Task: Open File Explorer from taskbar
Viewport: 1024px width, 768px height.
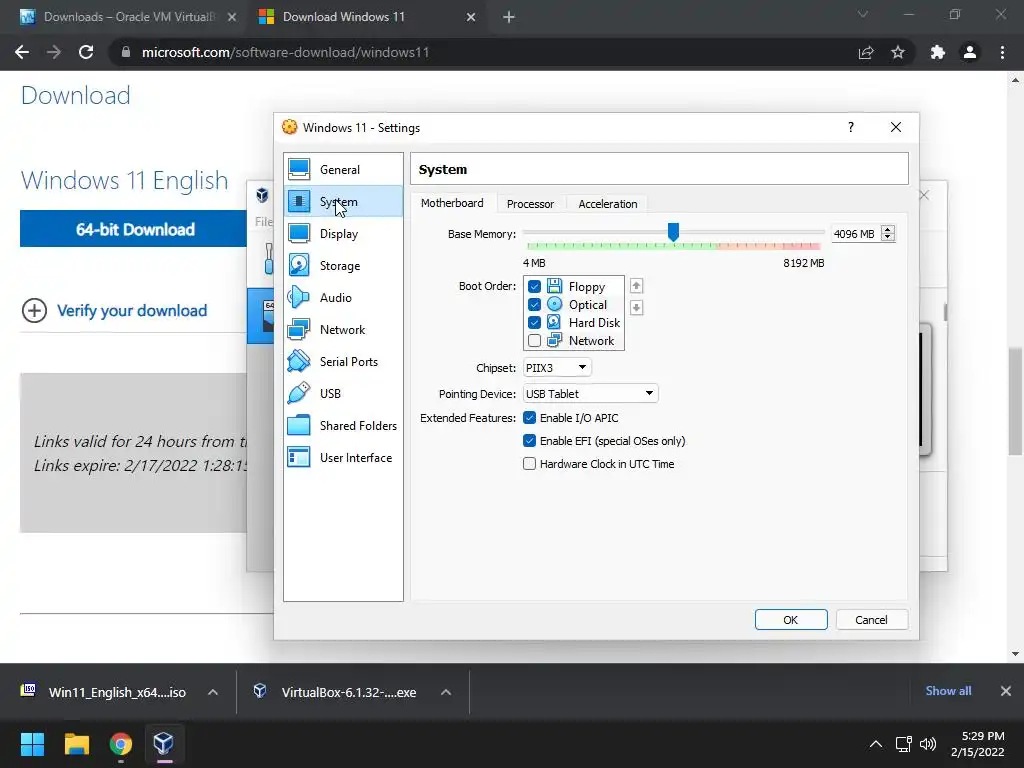Action: point(76,744)
